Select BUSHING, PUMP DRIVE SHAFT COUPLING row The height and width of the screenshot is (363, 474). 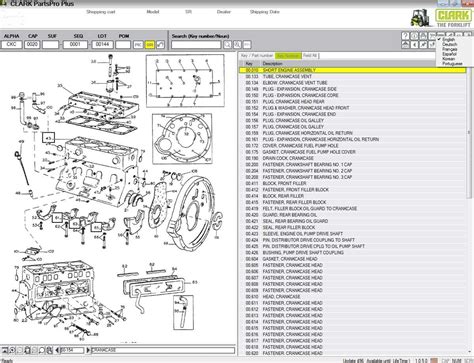point(353,253)
